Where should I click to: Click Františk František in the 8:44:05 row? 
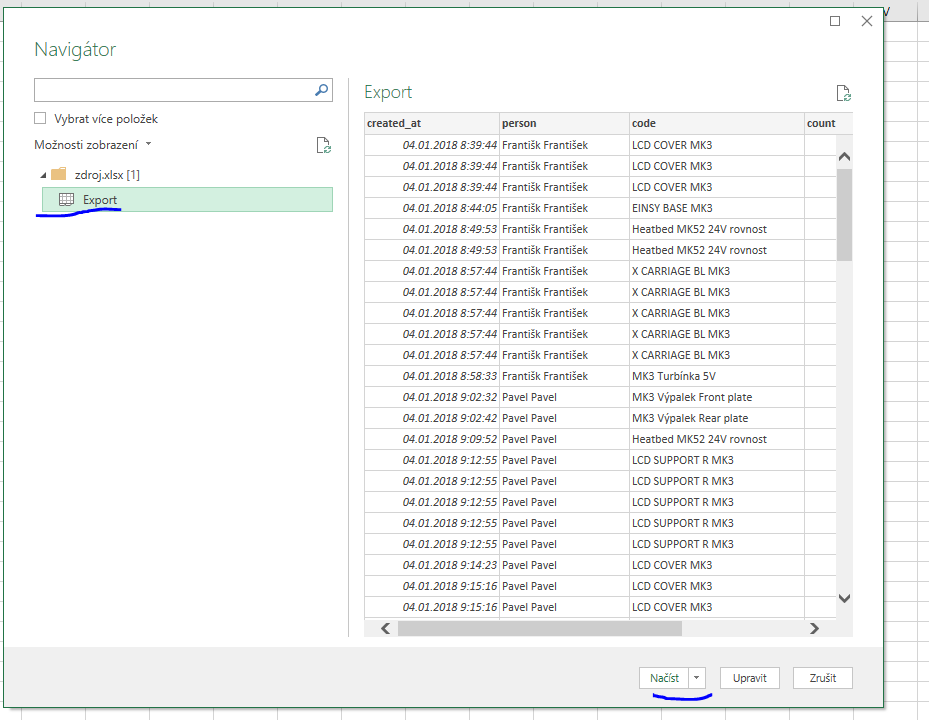(565, 208)
